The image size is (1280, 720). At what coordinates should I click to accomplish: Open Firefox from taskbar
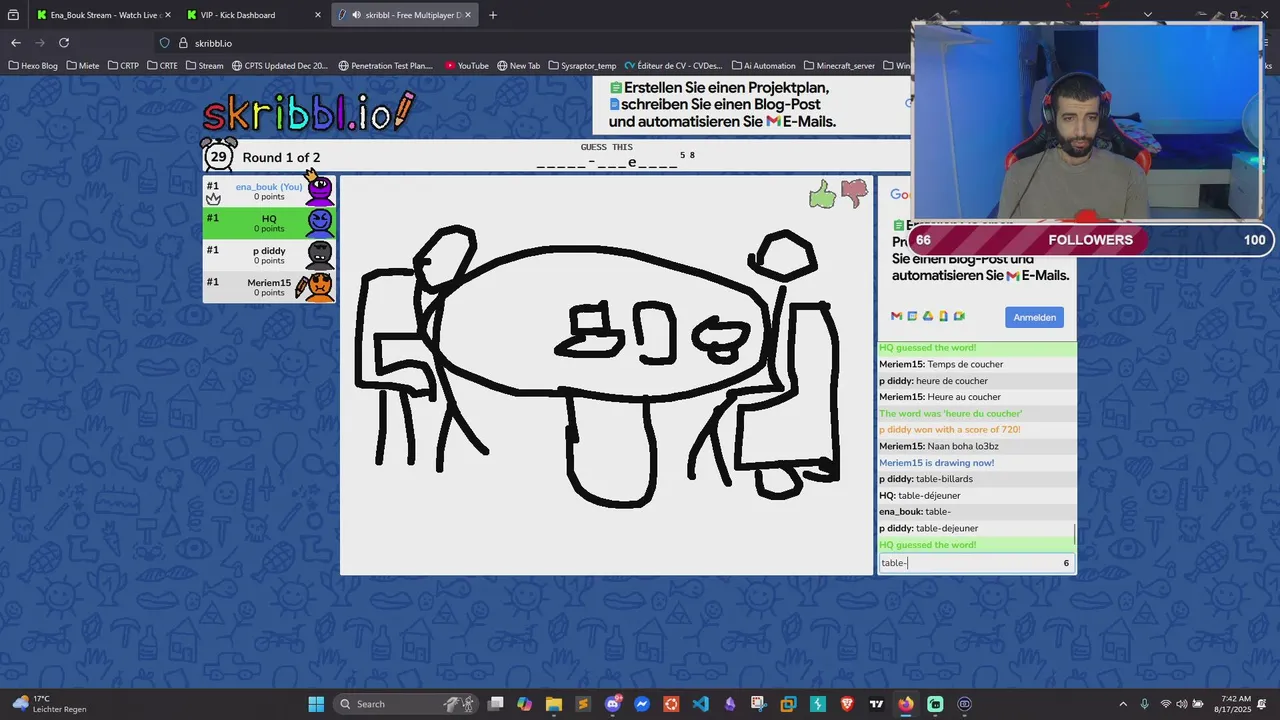[x=906, y=704]
